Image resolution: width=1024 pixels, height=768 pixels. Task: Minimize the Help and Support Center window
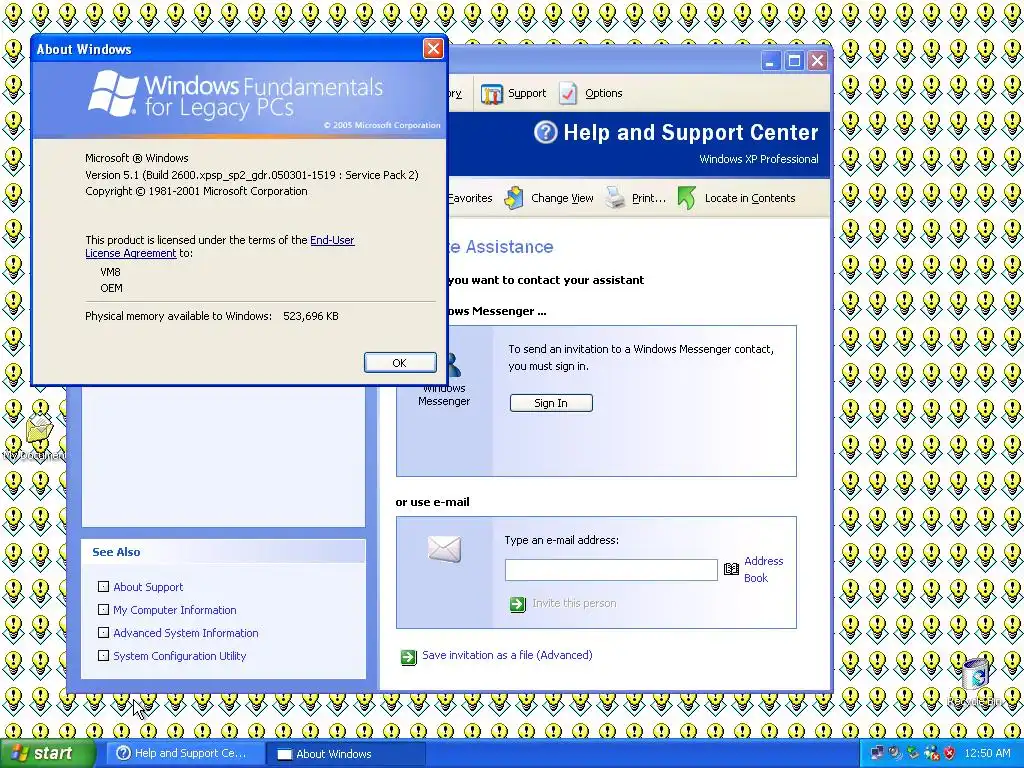(771, 61)
